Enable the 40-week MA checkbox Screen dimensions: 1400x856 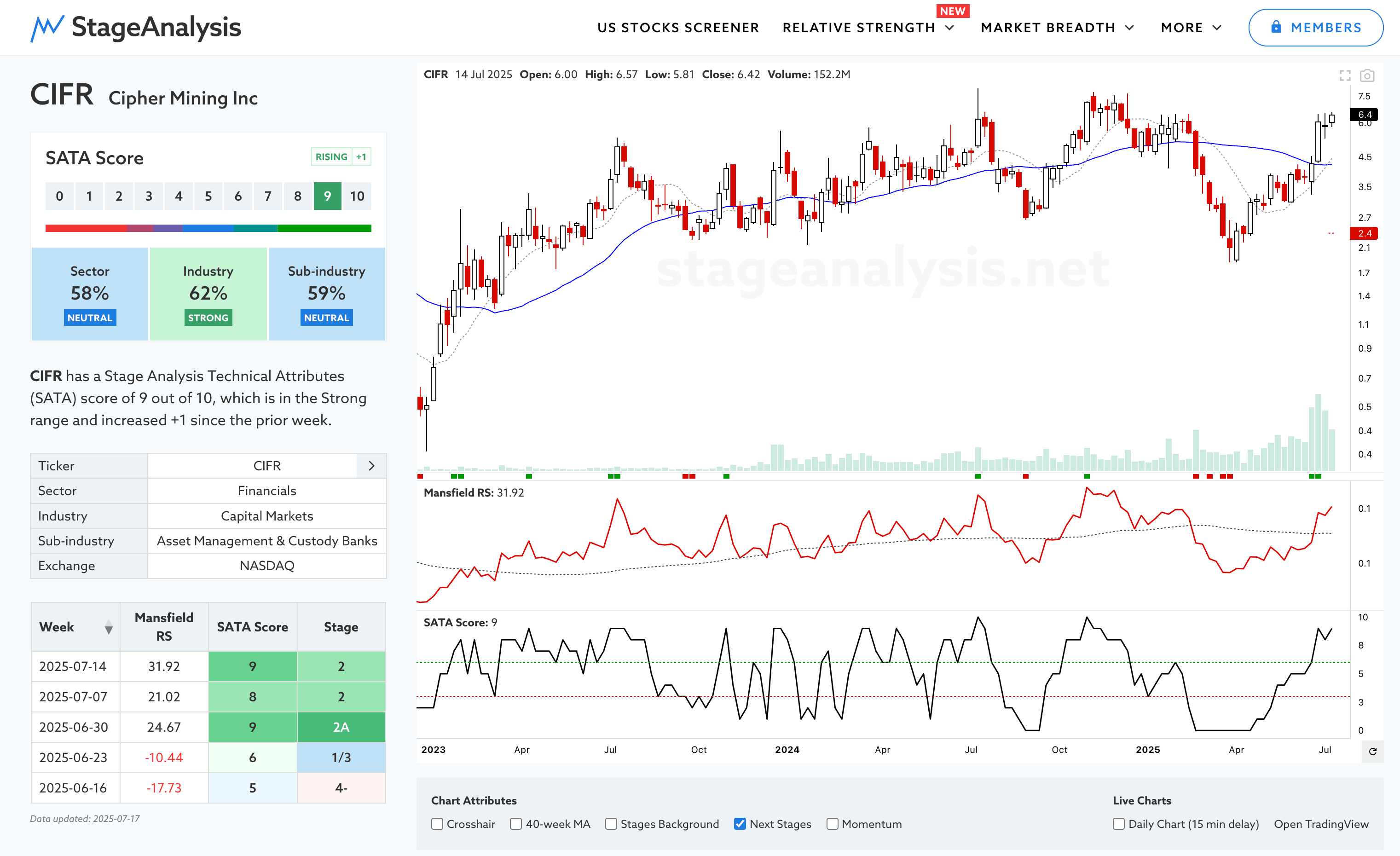(516, 824)
